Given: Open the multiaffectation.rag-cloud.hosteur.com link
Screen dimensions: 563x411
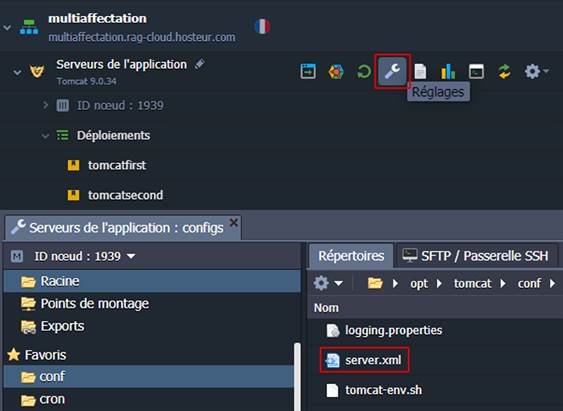Looking at the screenshot, I should [x=142, y=37].
